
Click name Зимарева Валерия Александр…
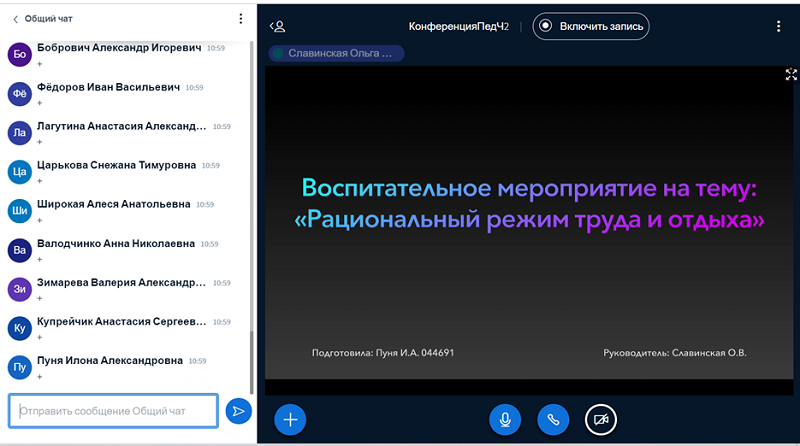click(x=121, y=283)
